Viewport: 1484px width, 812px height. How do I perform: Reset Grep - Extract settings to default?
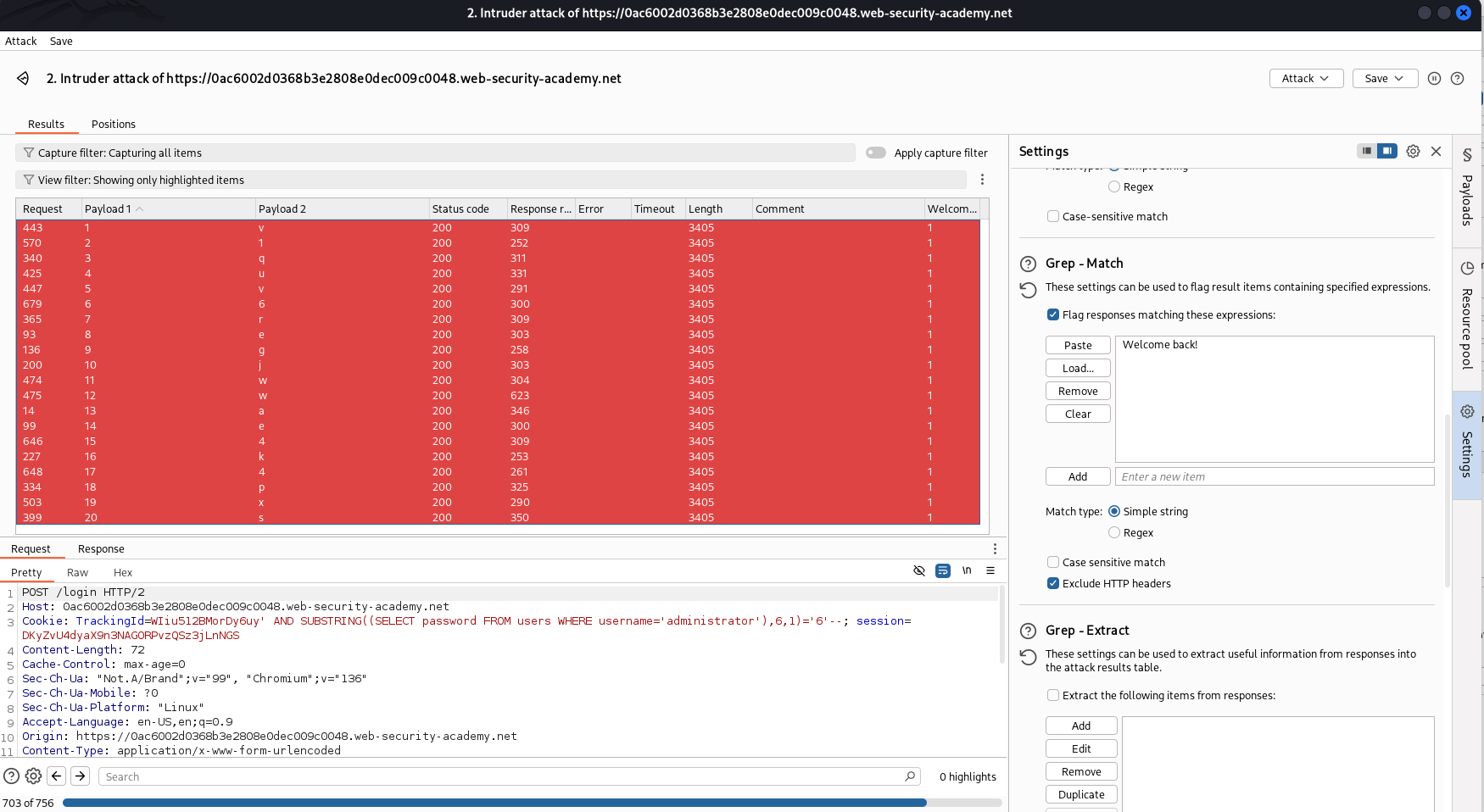pos(1028,657)
